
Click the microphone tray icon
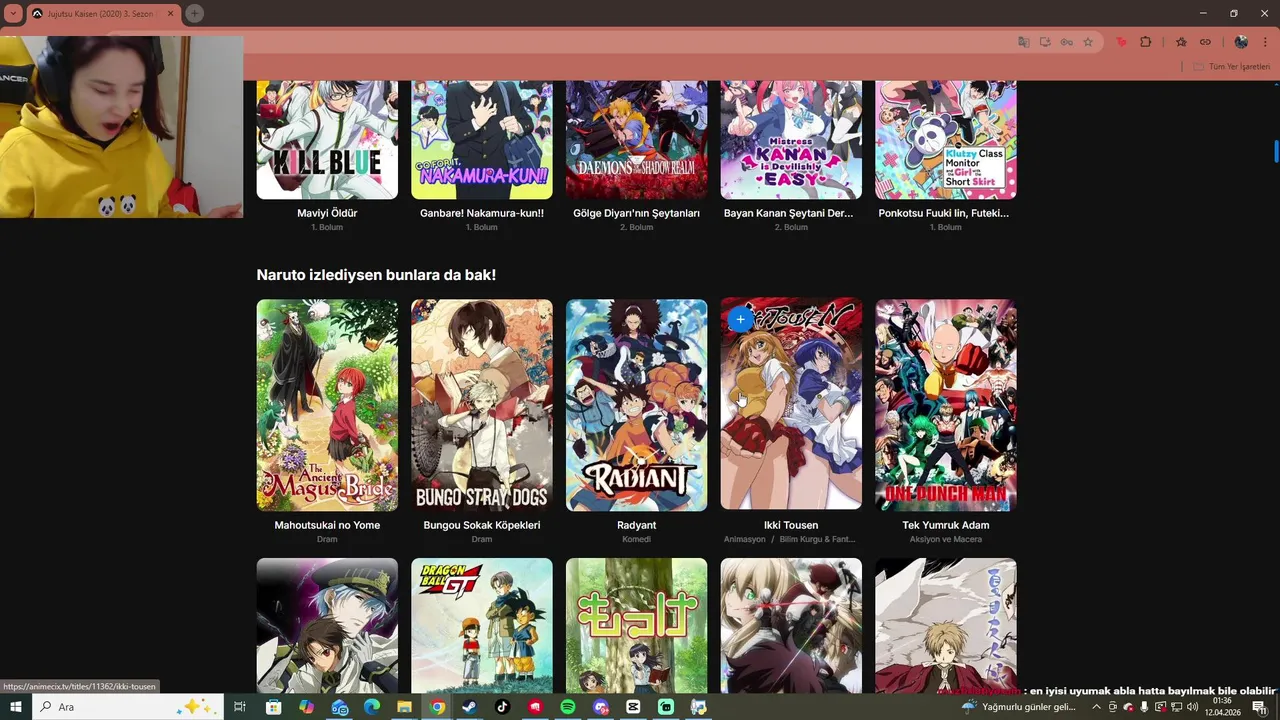point(1144,707)
